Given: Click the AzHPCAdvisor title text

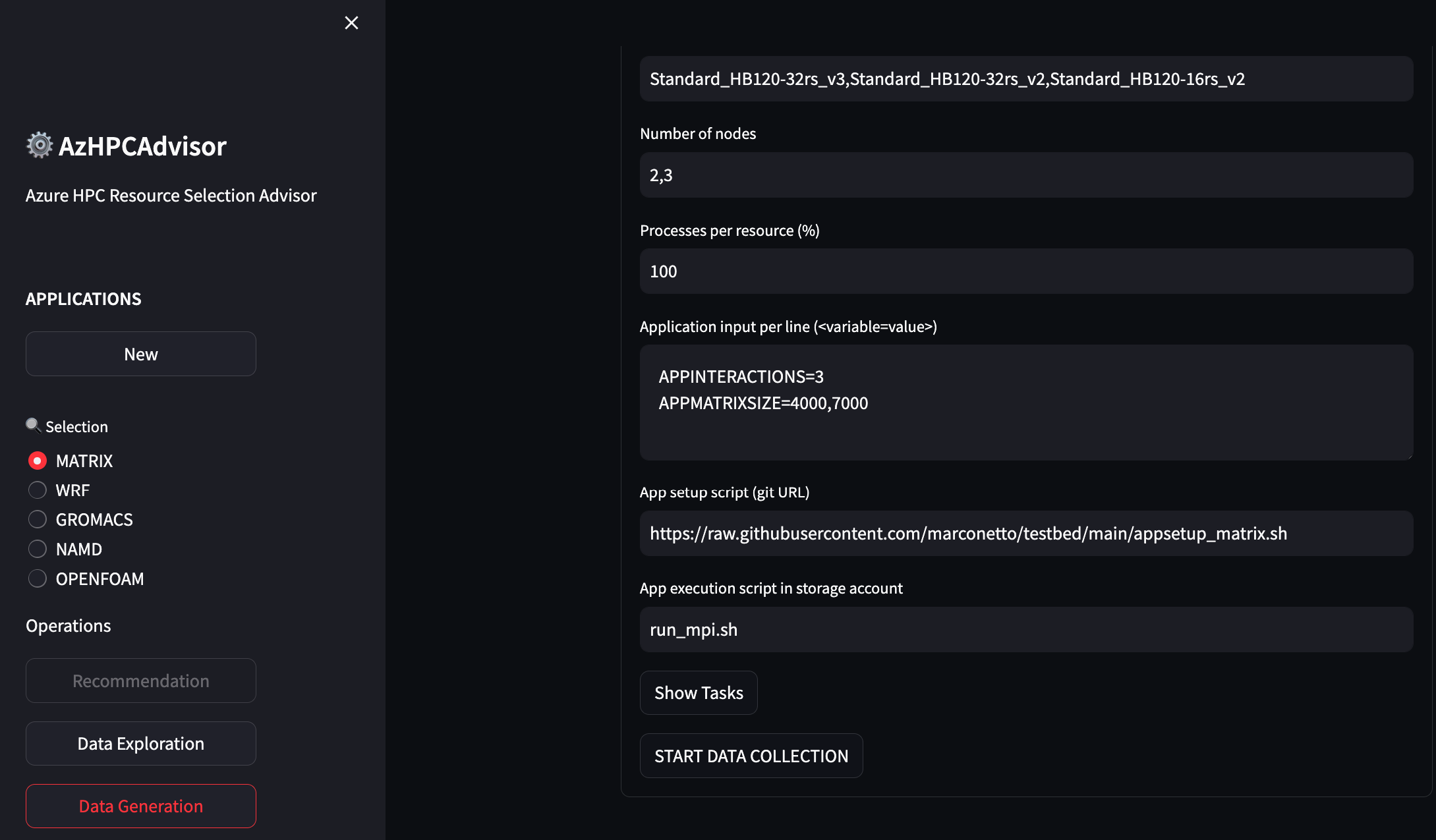Looking at the screenshot, I should point(142,146).
